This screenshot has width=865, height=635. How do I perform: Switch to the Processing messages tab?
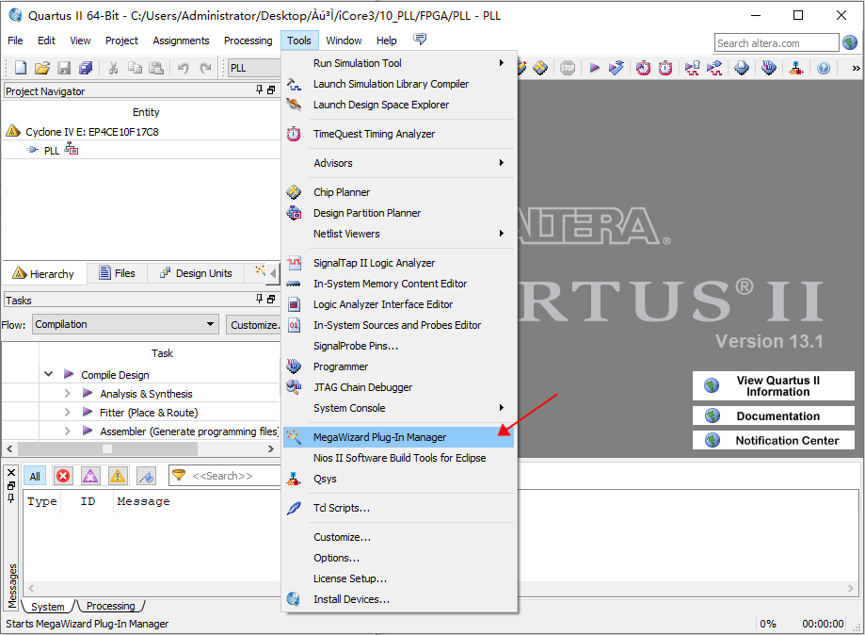click(110, 606)
